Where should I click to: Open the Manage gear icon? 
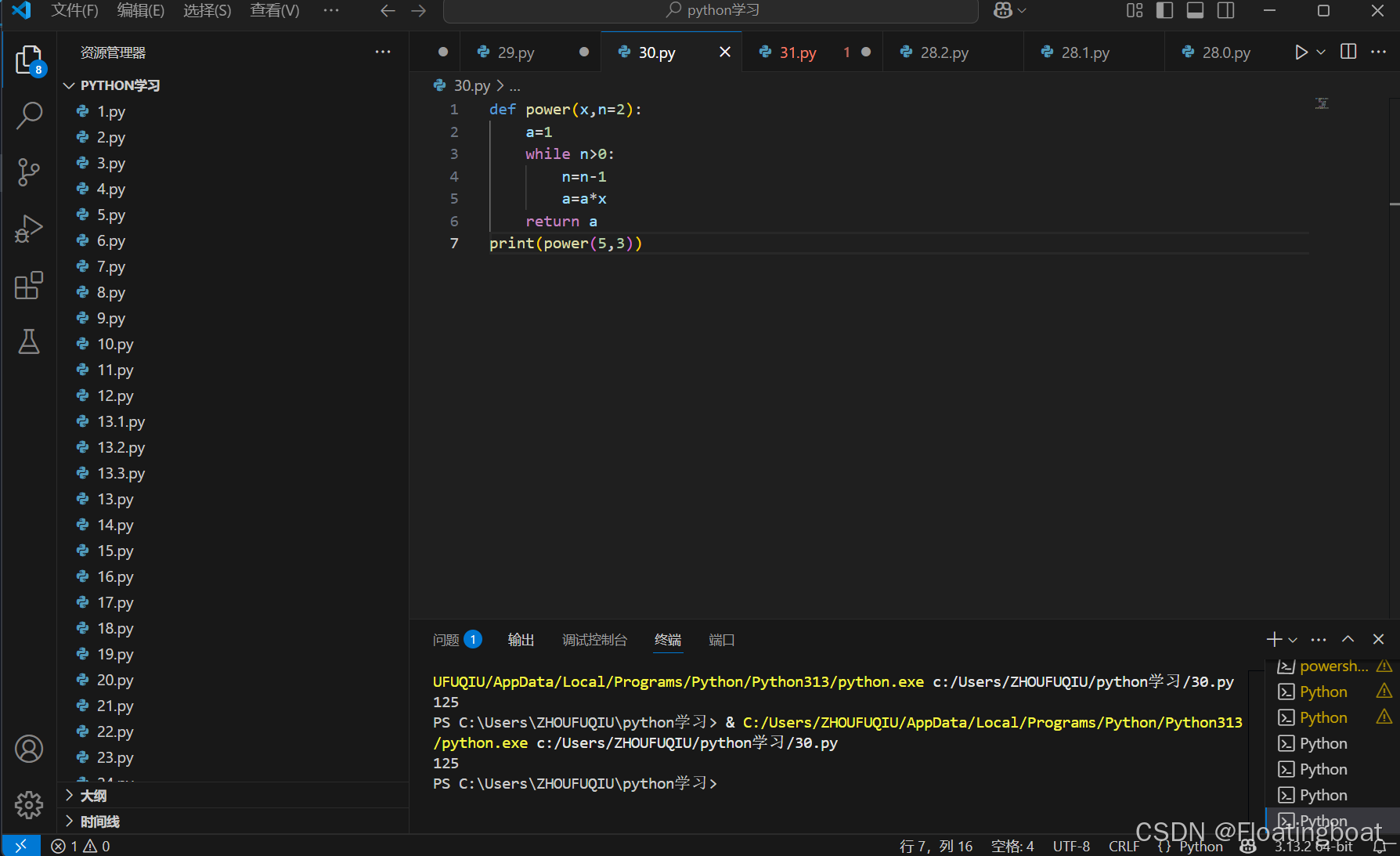29,804
